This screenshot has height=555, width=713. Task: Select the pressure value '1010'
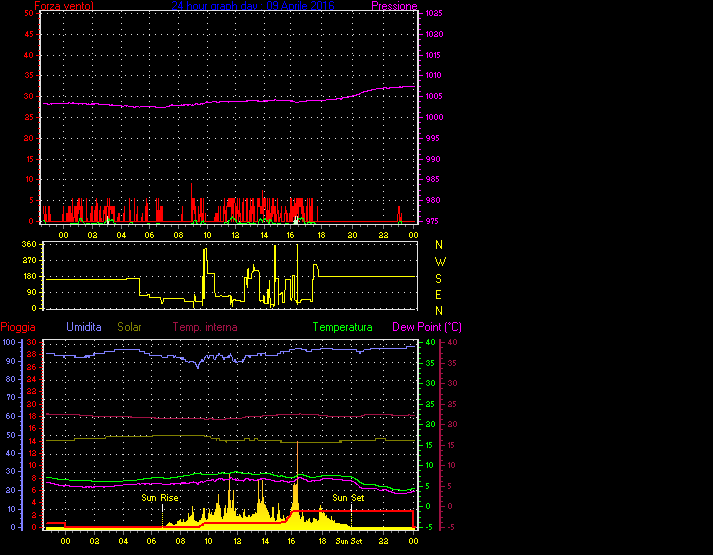pyautogui.click(x=434, y=75)
